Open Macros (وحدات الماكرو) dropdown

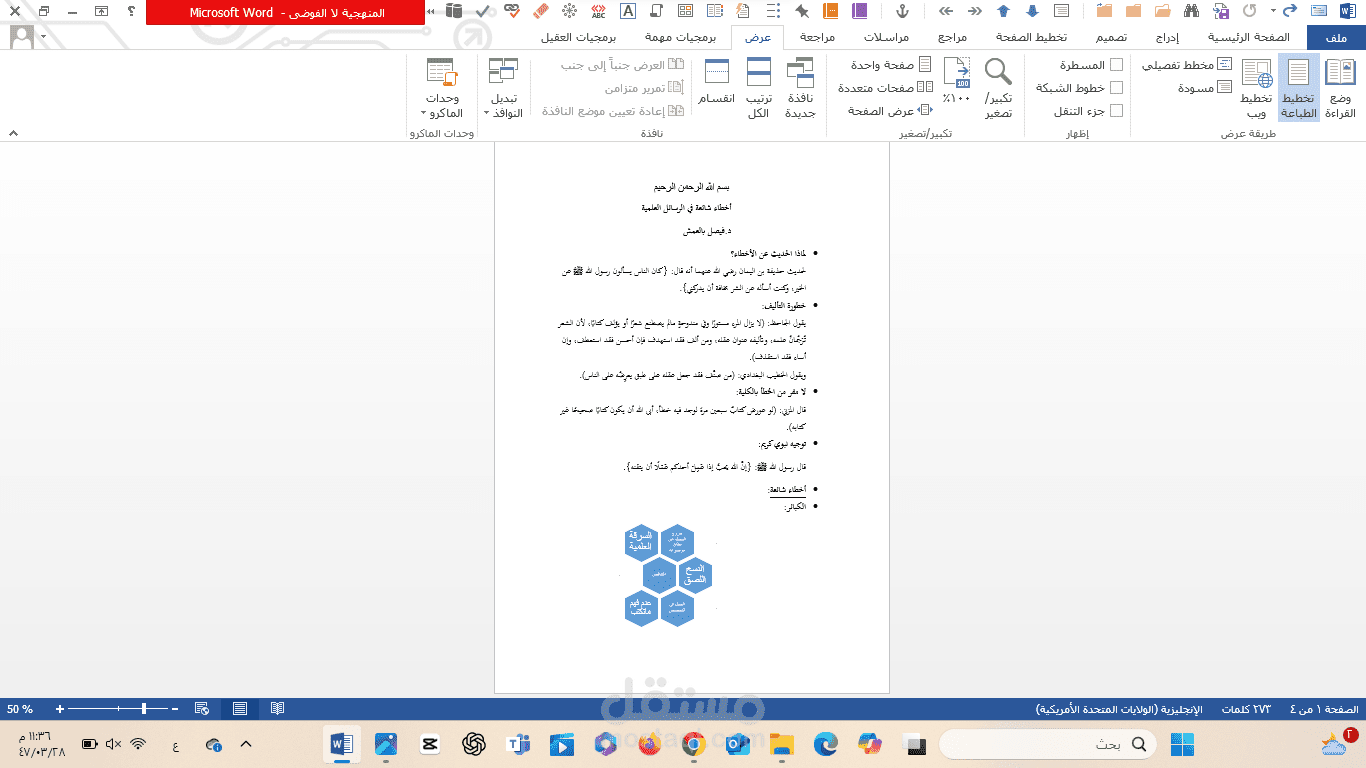tap(441, 88)
